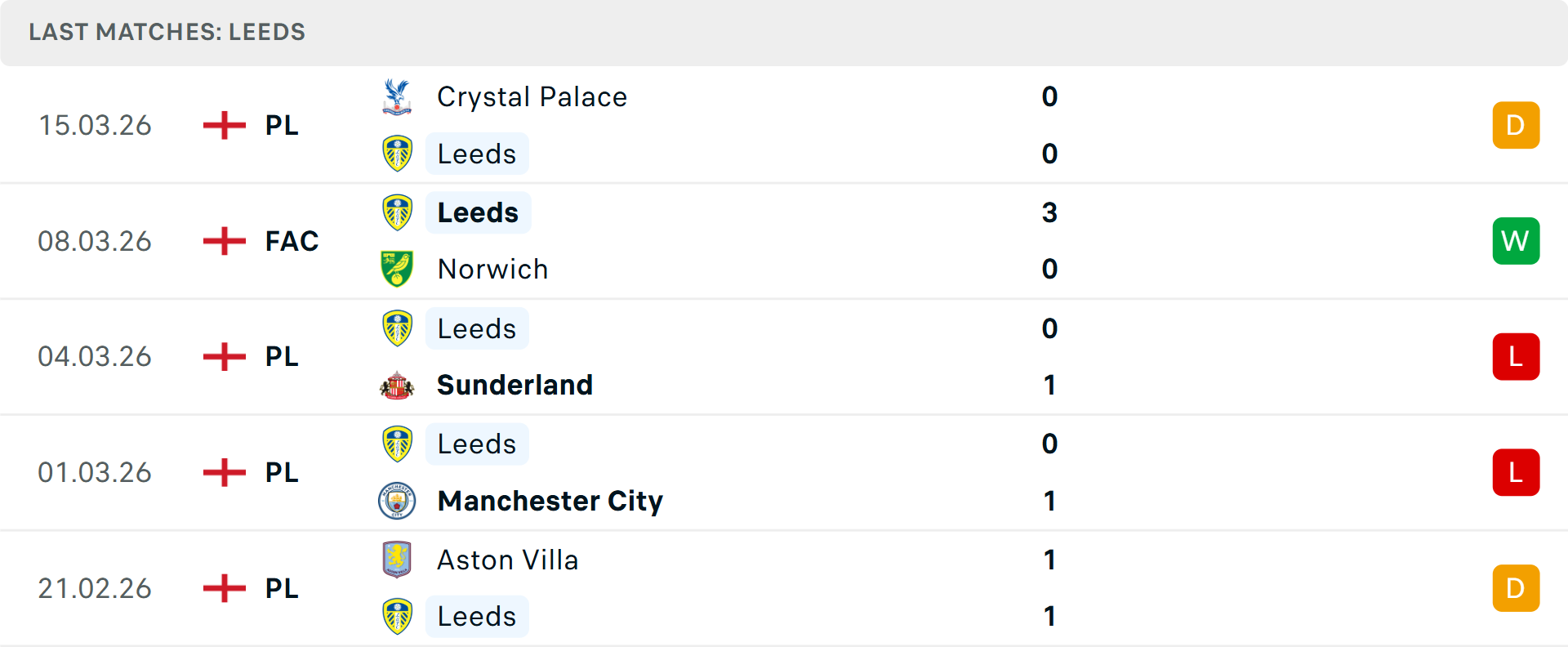This screenshot has height=647, width=1568.
Task: Open the Norwich team name
Action: (492, 269)
